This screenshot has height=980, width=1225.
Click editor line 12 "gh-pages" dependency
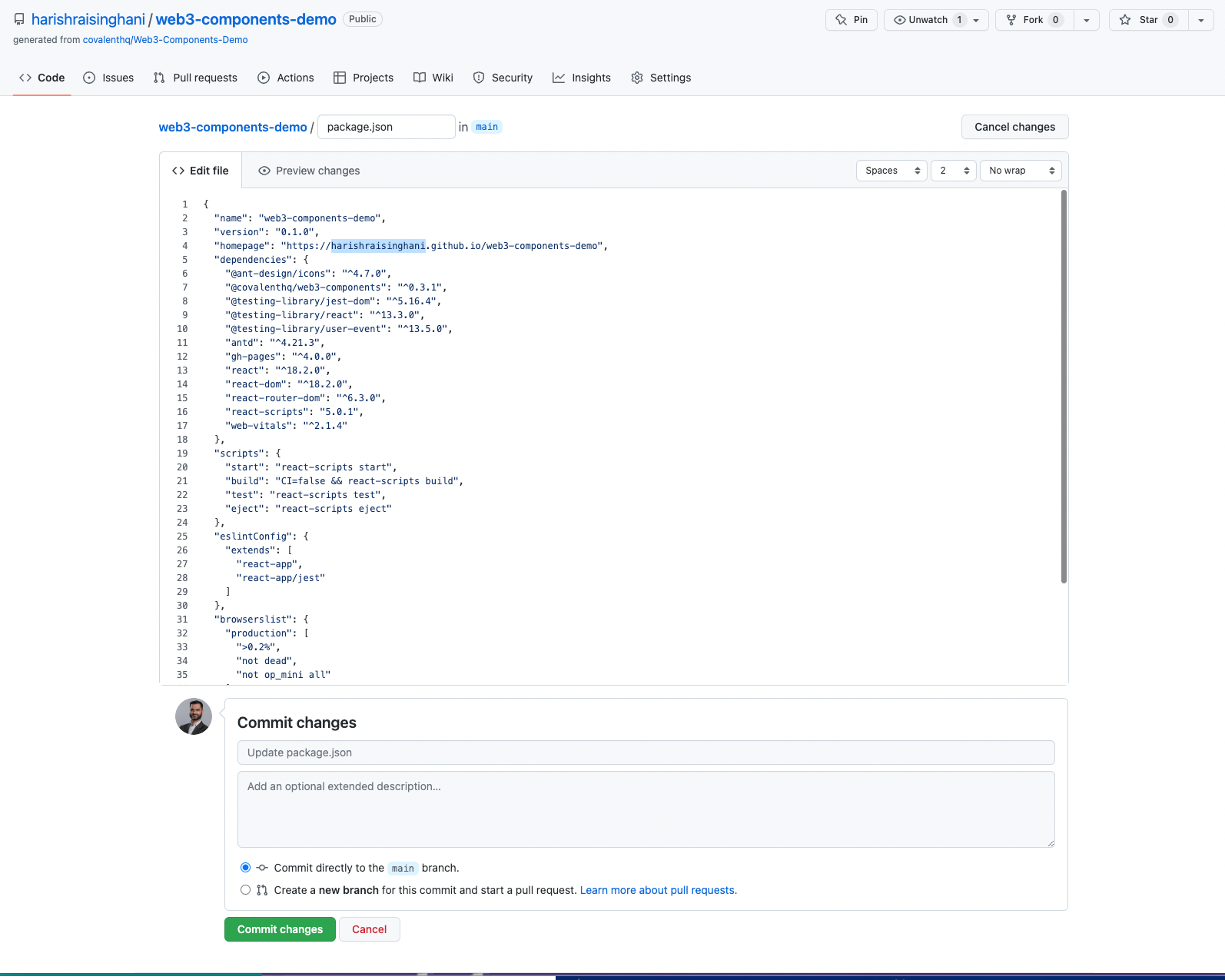point(284,357)
